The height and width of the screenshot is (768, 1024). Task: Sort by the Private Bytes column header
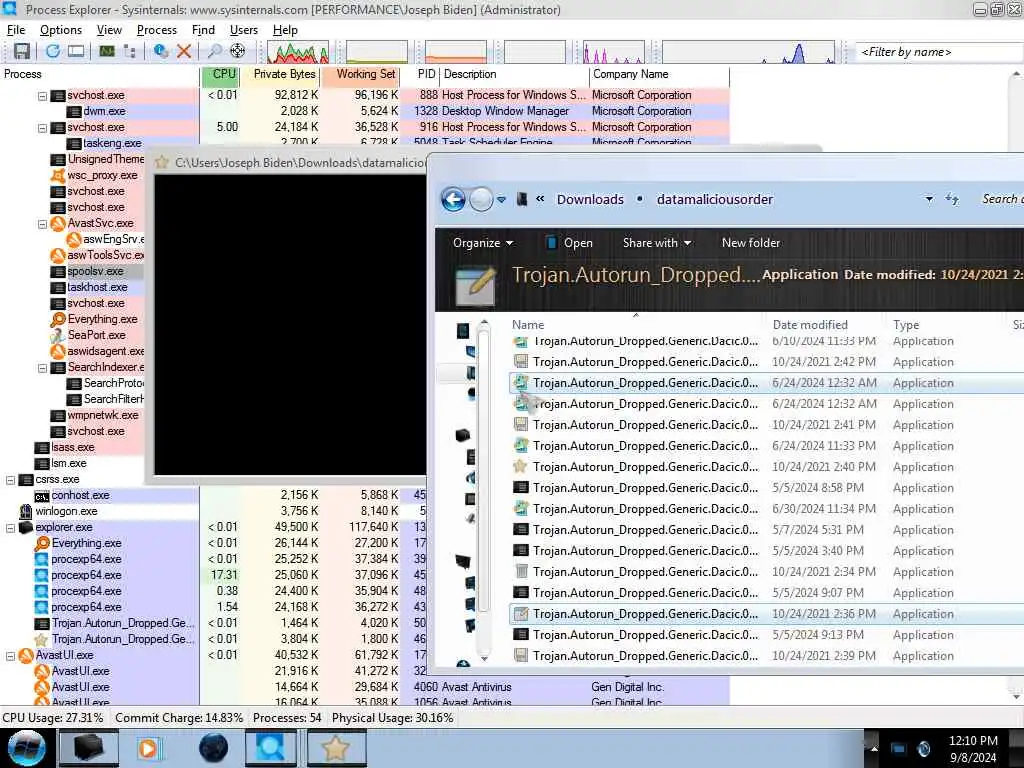[280, 74]
